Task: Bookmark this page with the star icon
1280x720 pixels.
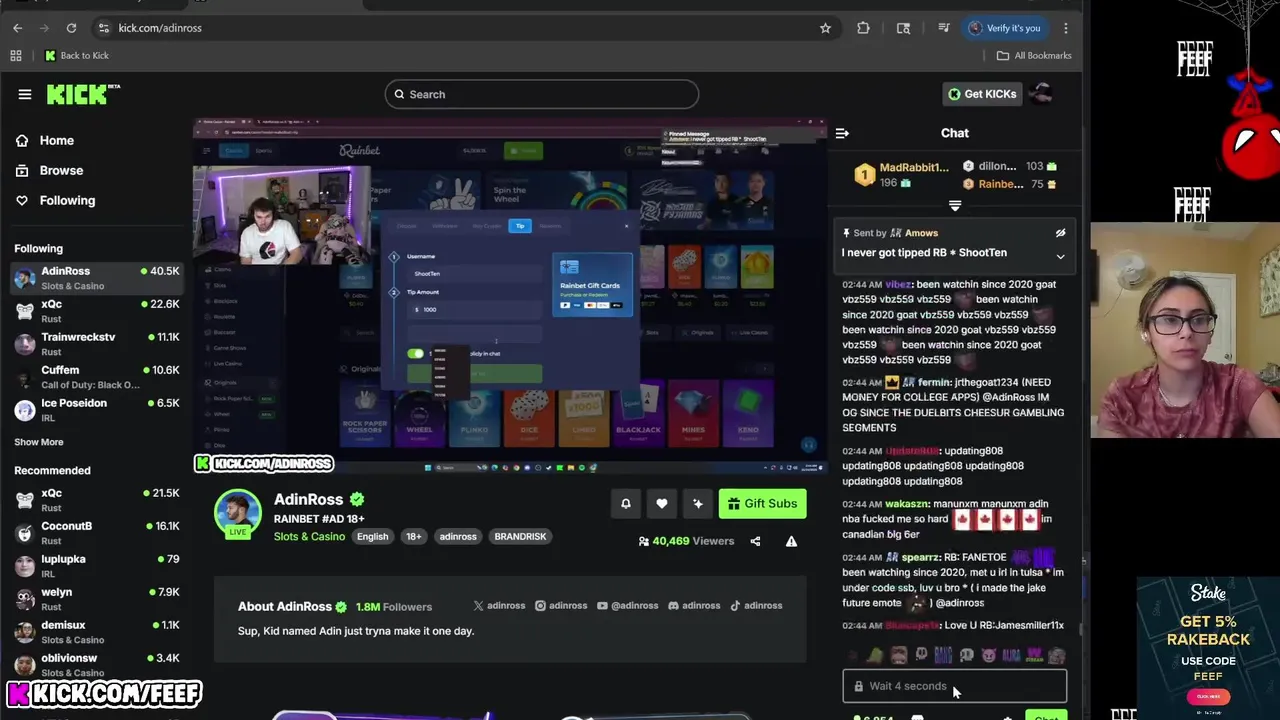Action: [x=825, y=28]
